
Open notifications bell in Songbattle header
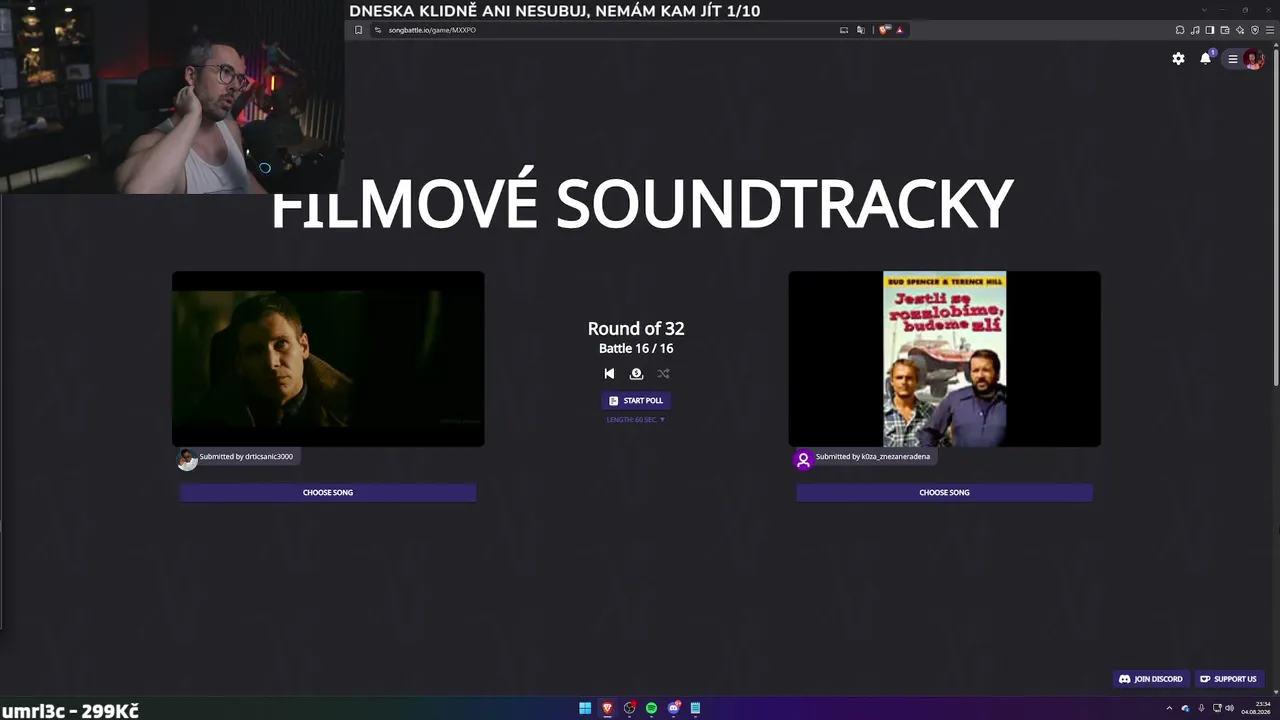1206,58
